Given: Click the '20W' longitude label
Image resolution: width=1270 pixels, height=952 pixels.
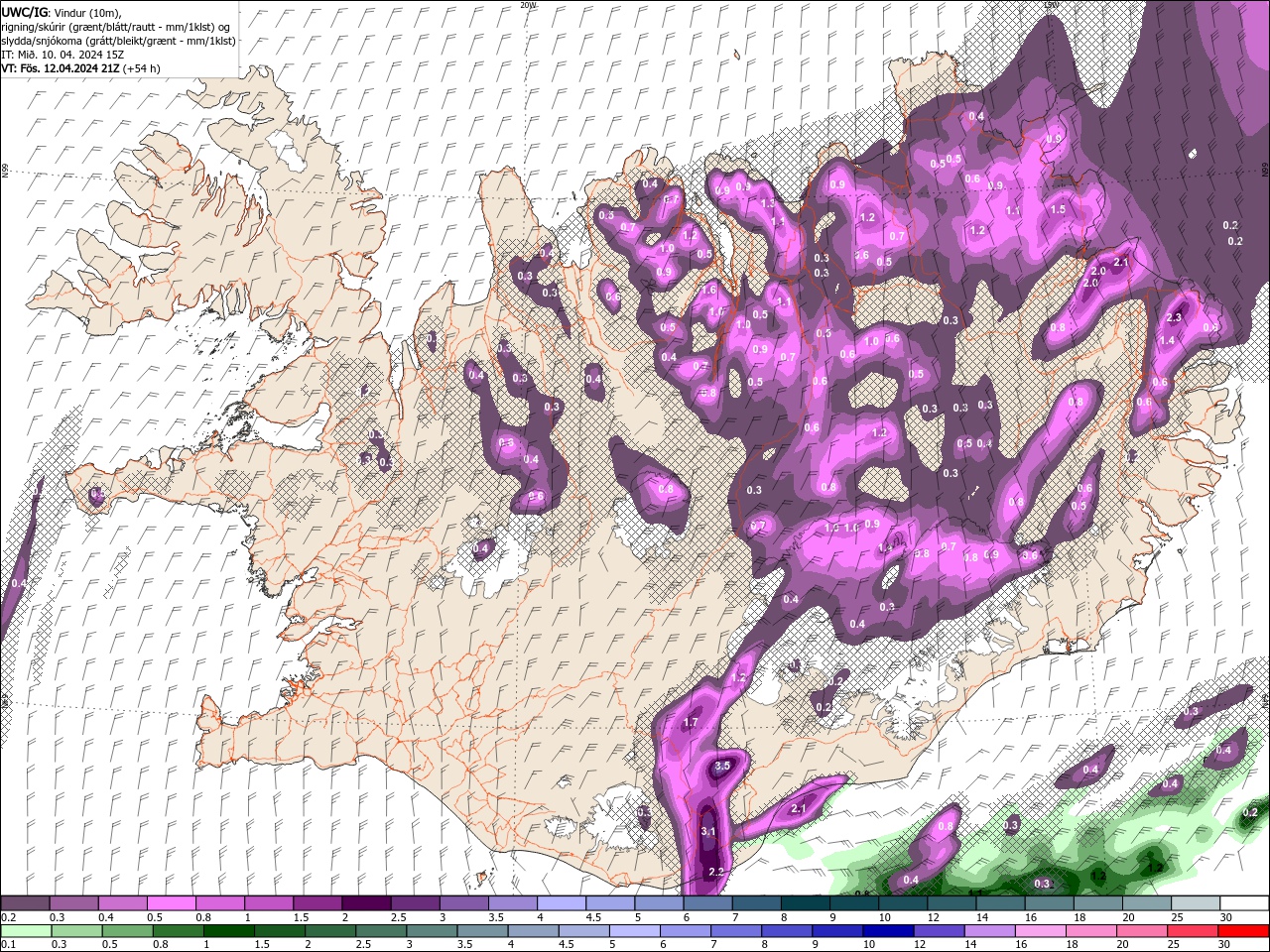Looking at the screenshot, I should pyautogui.click(x=529, y=5).
